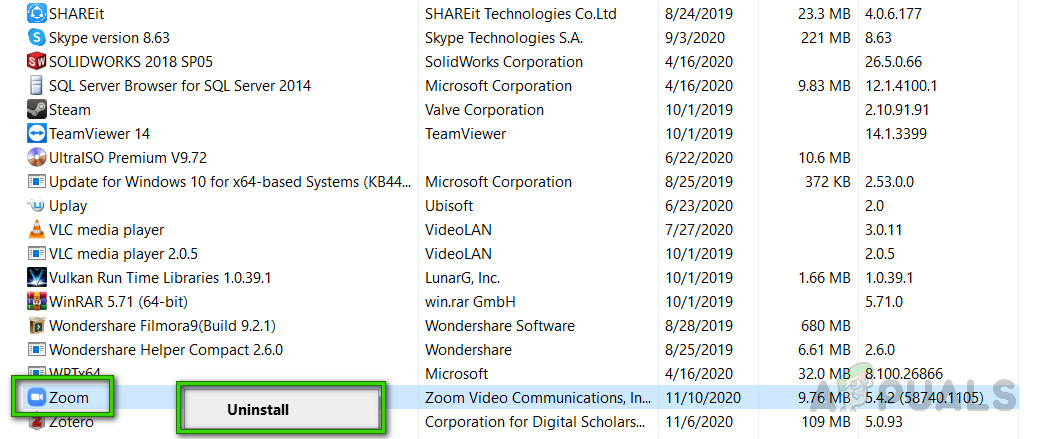Select SQL Server Browser for SQL Server 2014

(x=179, y=86)
